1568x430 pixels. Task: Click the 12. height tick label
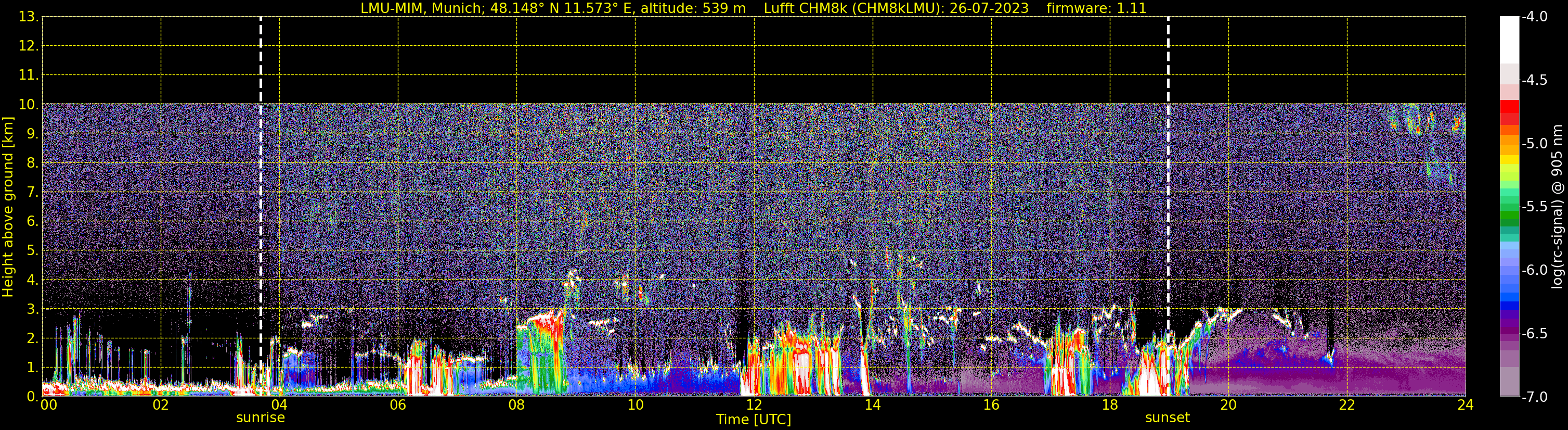tap(29, 46)
